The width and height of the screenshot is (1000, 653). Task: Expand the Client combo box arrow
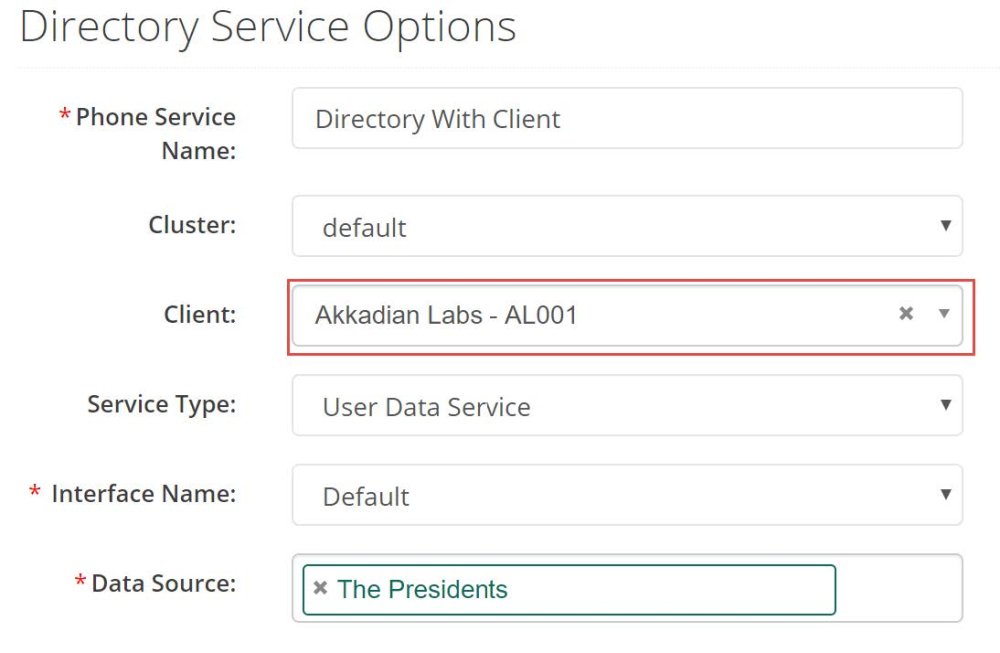[943, 314]
